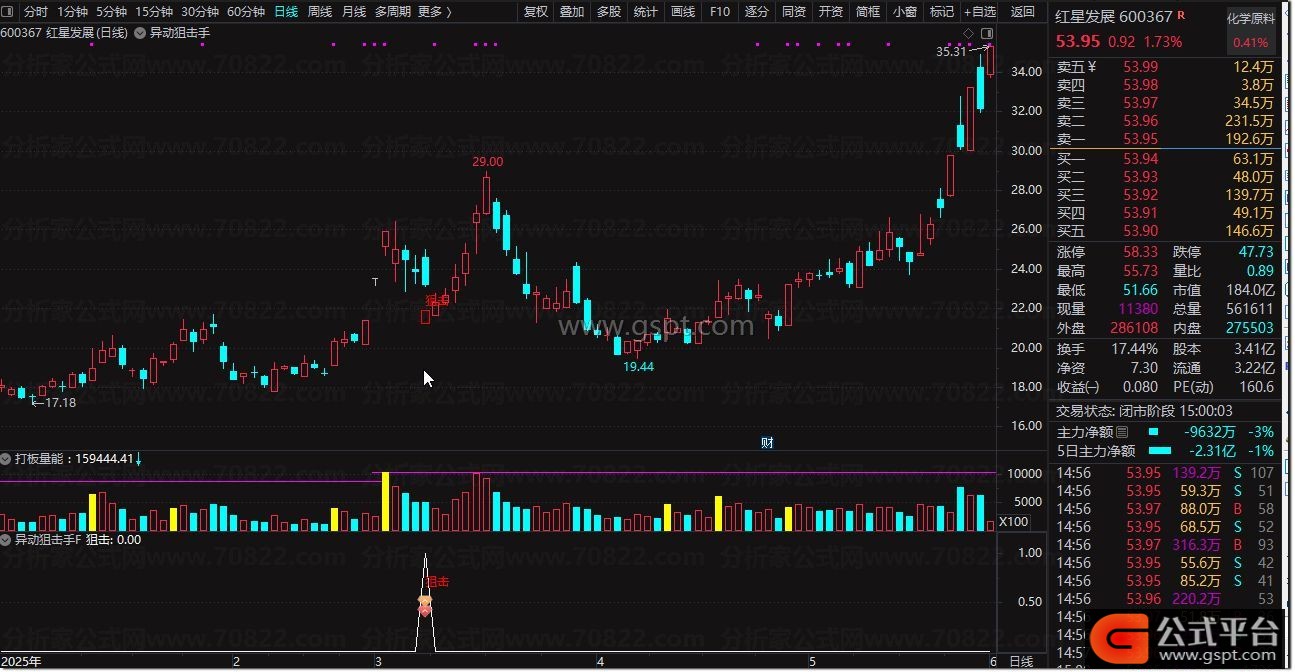Select the 日线 daily period tab
The height and width of the screenshot is (672, 1295).
coord(286,12)
